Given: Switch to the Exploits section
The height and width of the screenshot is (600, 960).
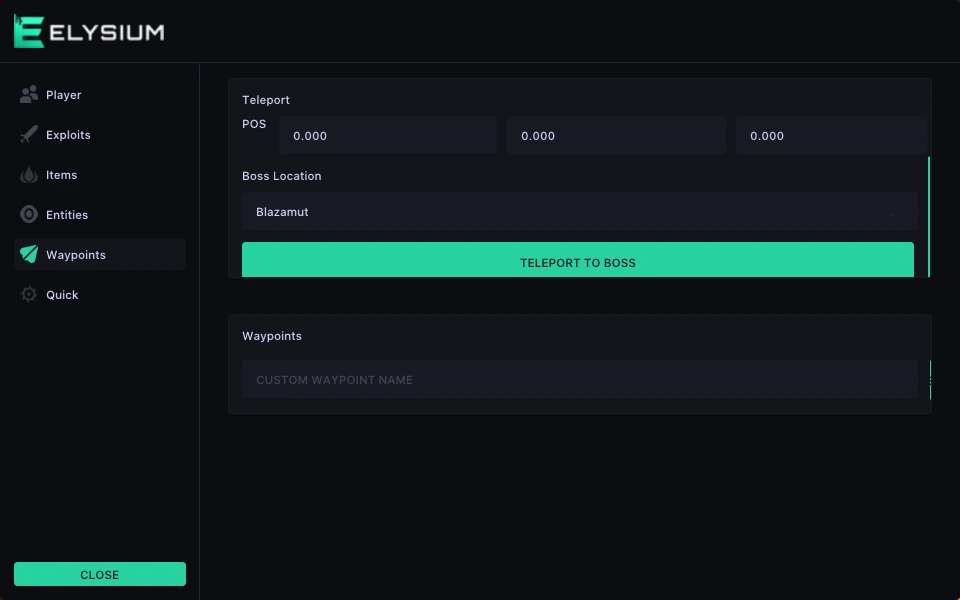Looking at the screenshot, I should [100, 135].
